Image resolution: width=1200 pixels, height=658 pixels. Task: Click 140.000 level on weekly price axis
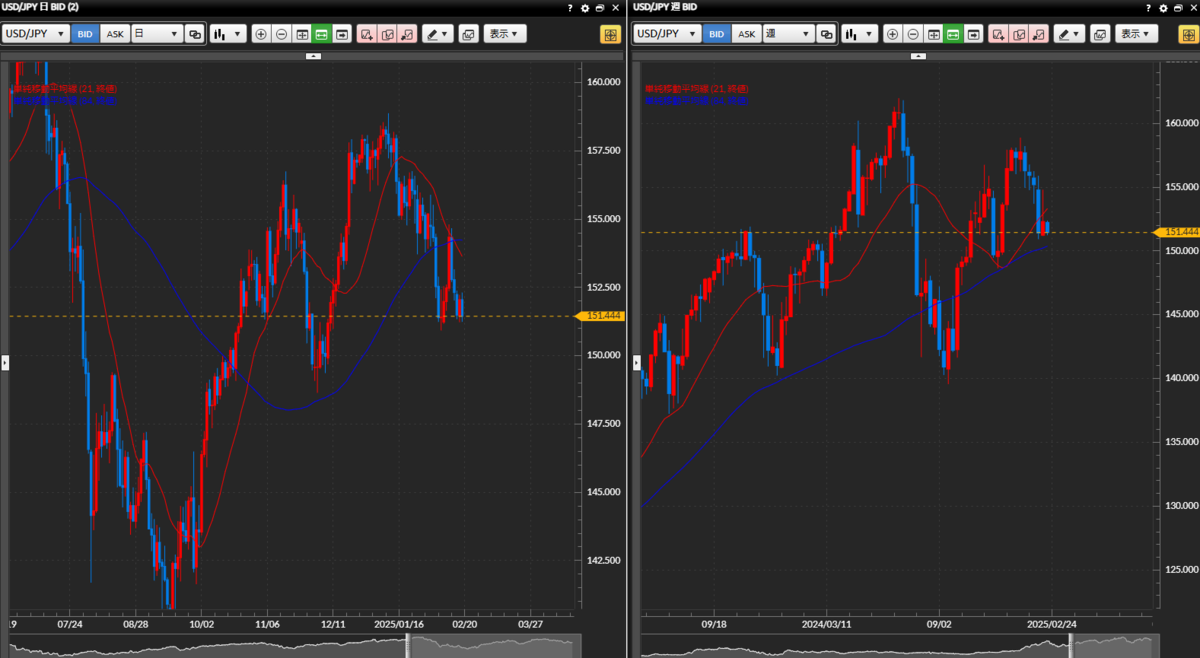click(1181, 378)
